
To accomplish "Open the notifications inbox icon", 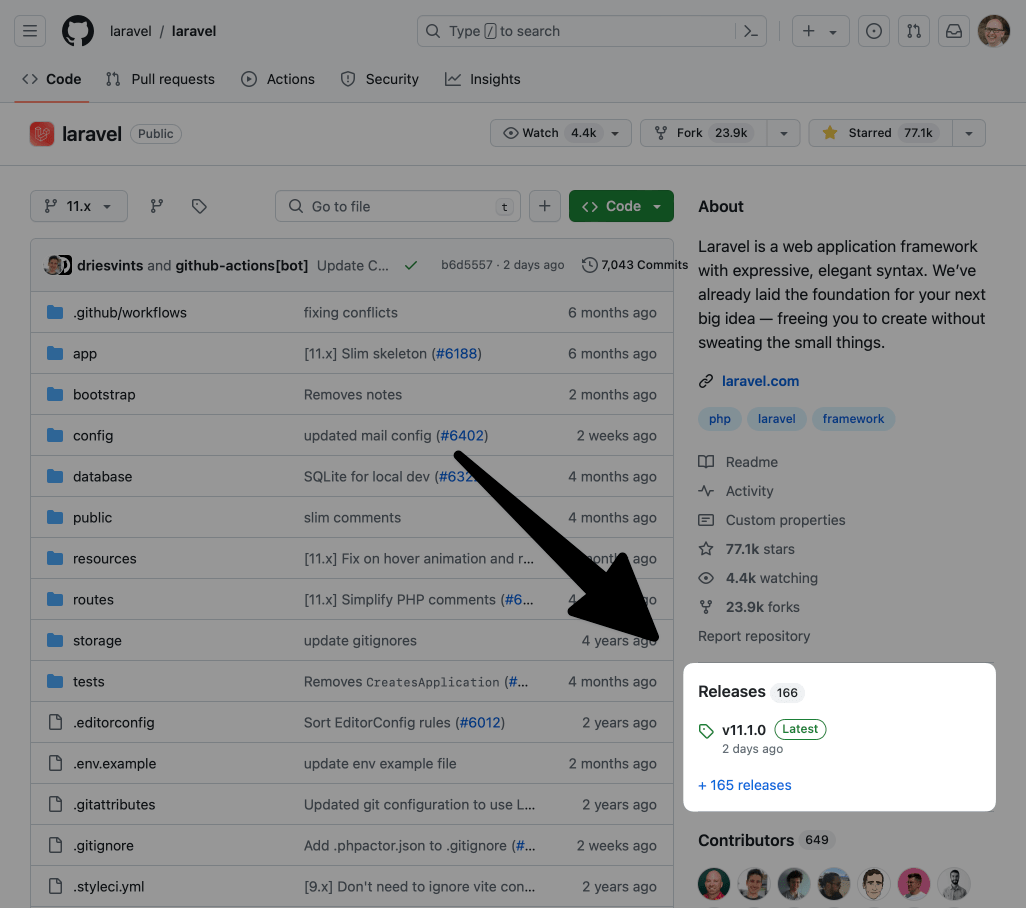I will [954, 31].
